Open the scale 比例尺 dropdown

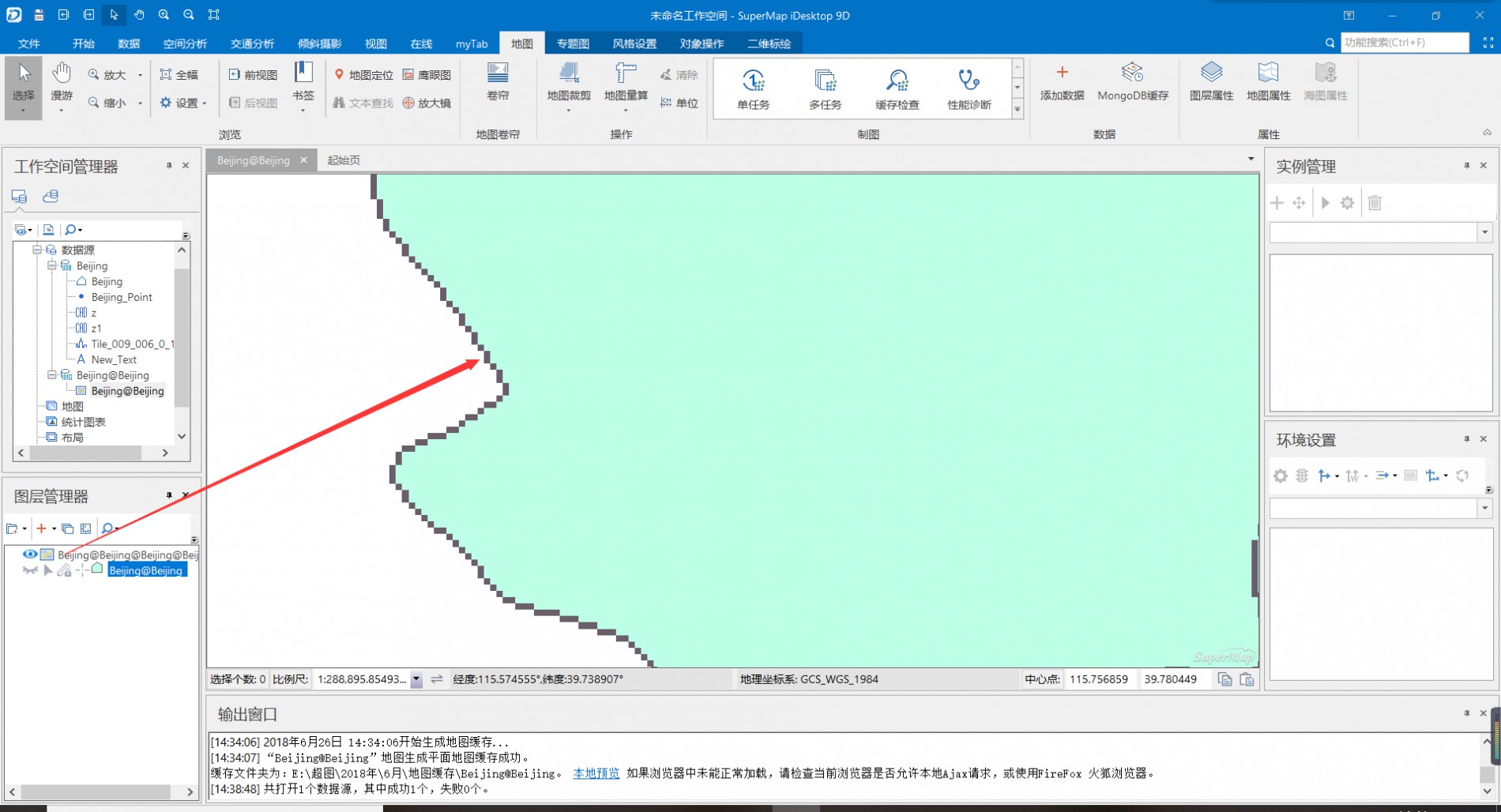(416, 679)
